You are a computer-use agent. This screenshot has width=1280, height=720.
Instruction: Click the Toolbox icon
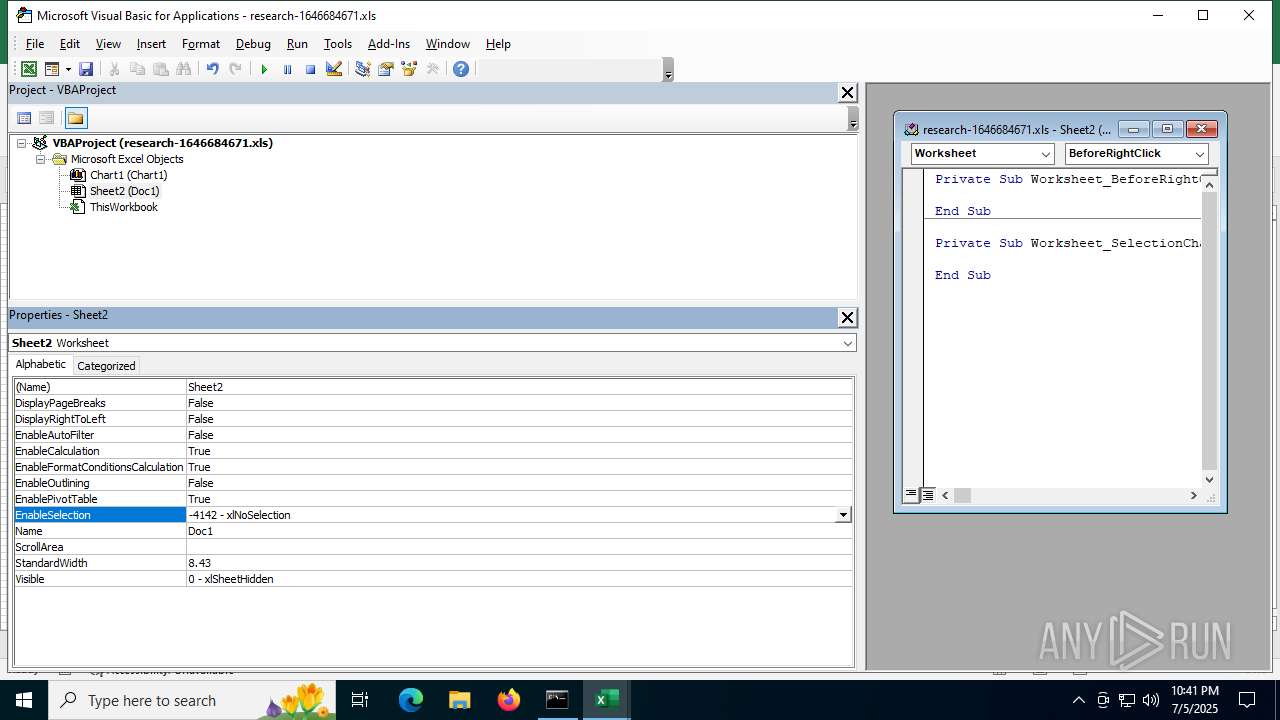[x=432, y=69]
